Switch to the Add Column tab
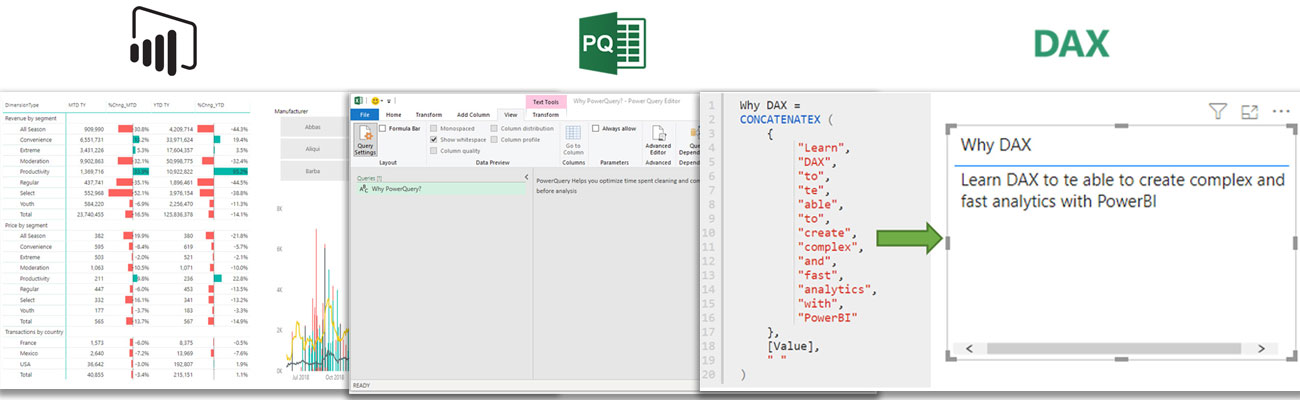 point(473,115)
